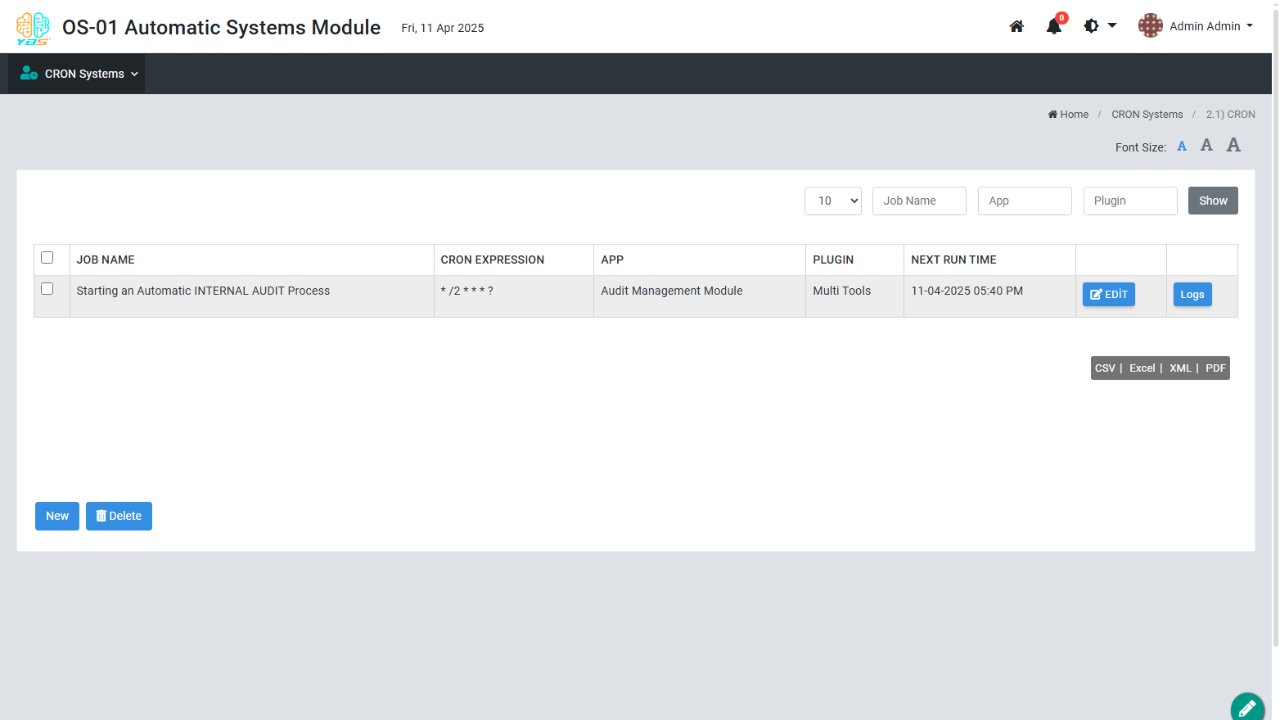This screenshot has height=720, width=1280.
Task: Open the rows-per-page dropdown showing 10
Action: click(833, 201)
